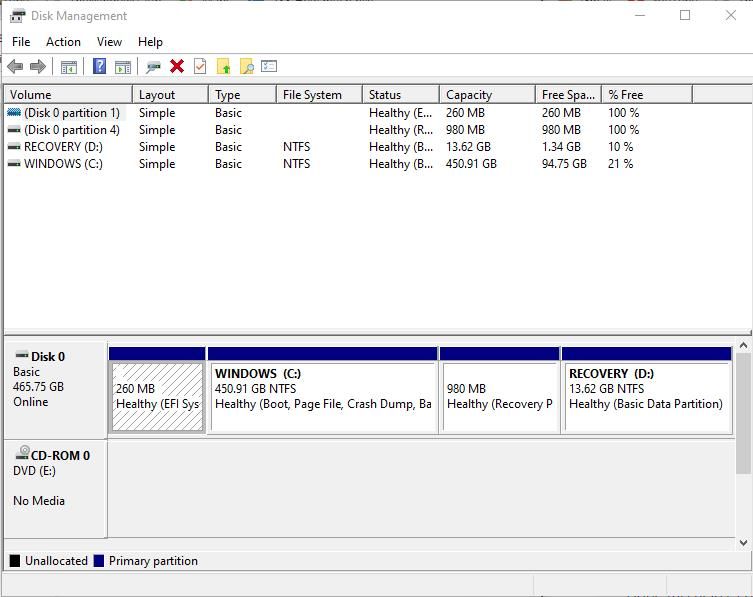This screenshot has height=597, width=753.
Task: Select the 260 MB EFI partition block
Action: (158, 397)
